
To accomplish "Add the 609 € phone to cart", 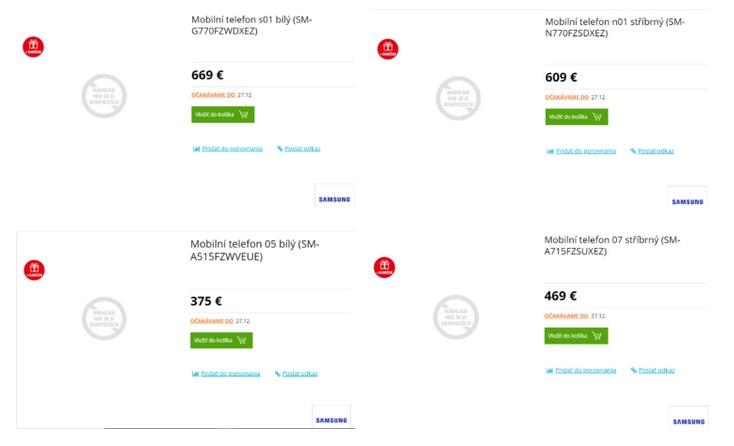I will click(576, 117).
